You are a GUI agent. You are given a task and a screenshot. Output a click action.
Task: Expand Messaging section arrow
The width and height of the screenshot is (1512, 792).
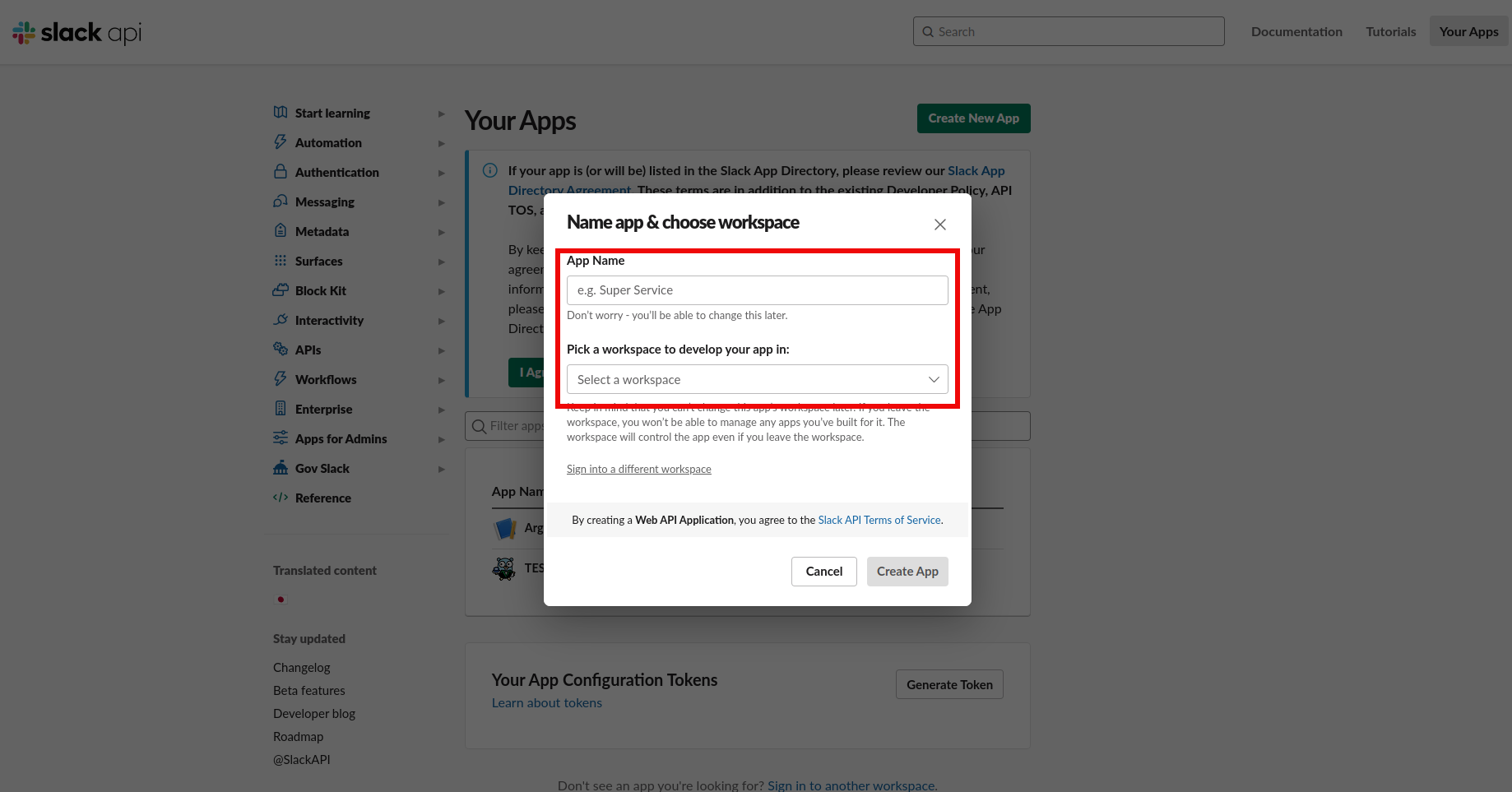tap(442, 202)
